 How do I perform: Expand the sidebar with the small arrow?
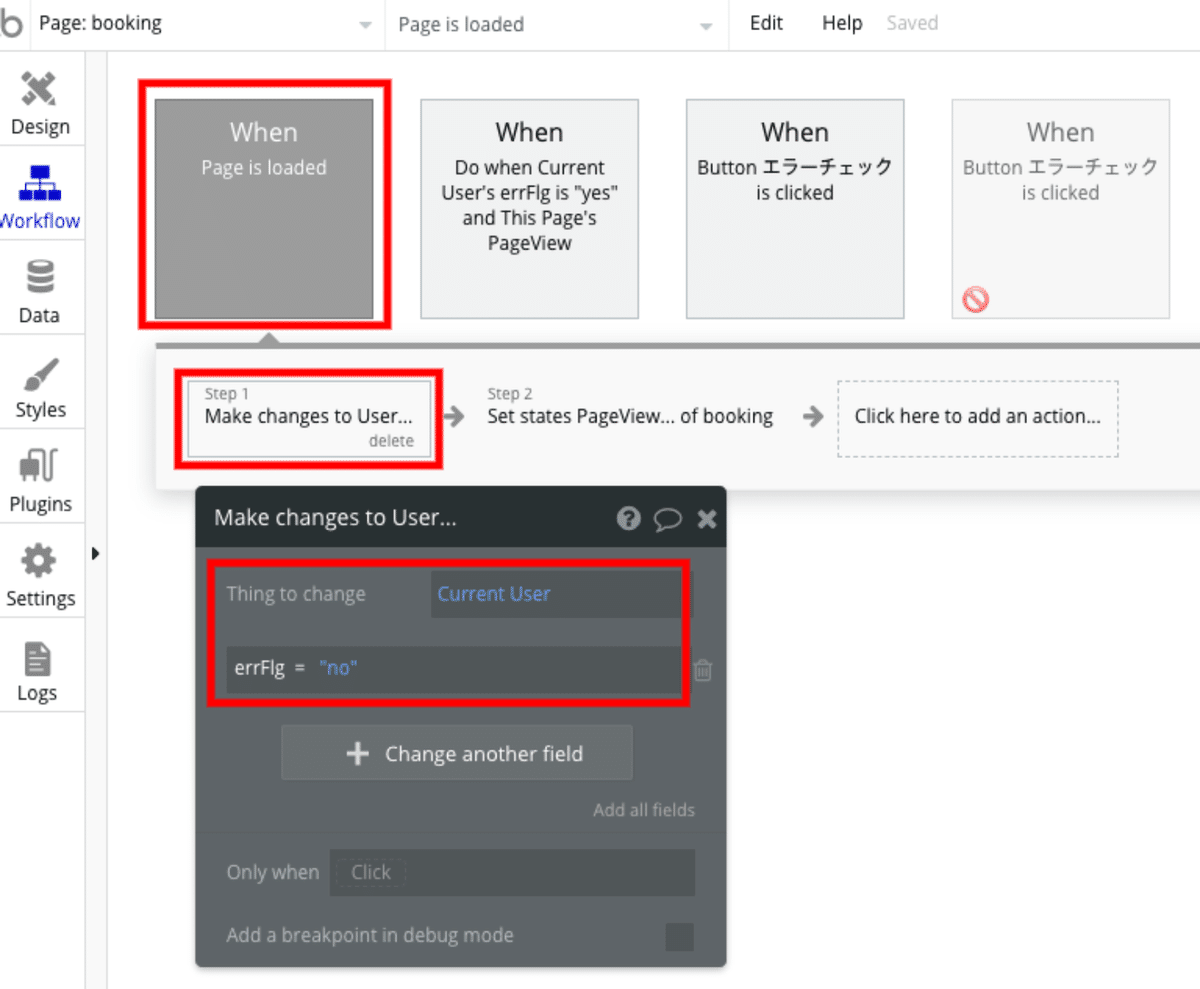click(x=96, y=553)
